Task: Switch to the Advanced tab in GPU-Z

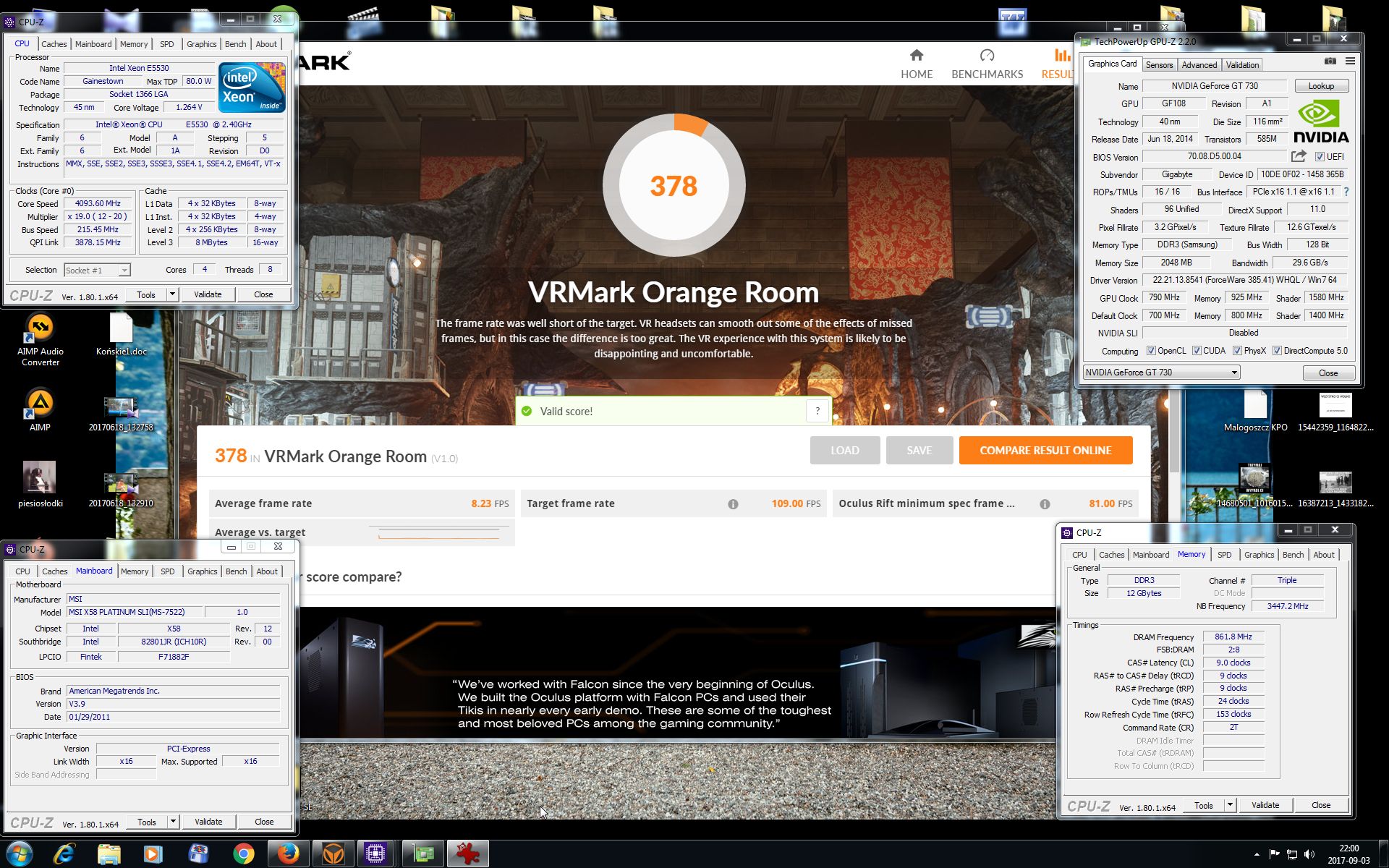Action: point(1199,65)
